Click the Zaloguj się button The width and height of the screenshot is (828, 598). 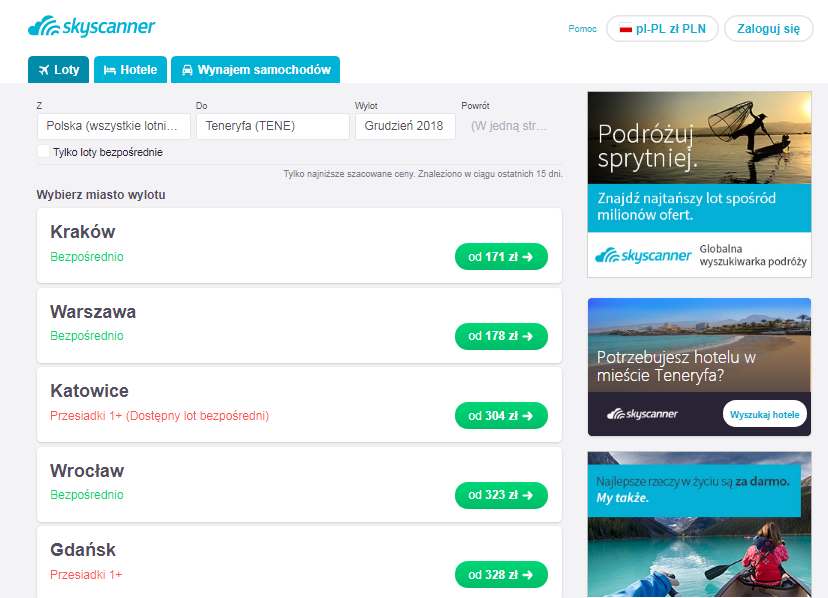pos(768,29)
